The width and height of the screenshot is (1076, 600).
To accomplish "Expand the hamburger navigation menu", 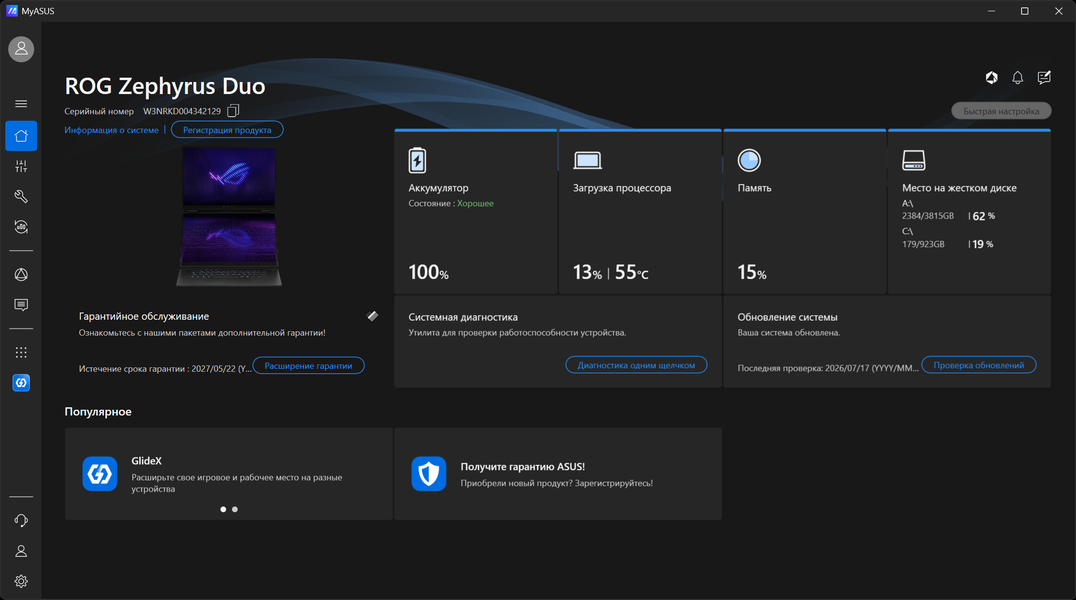I will (21, 104).
